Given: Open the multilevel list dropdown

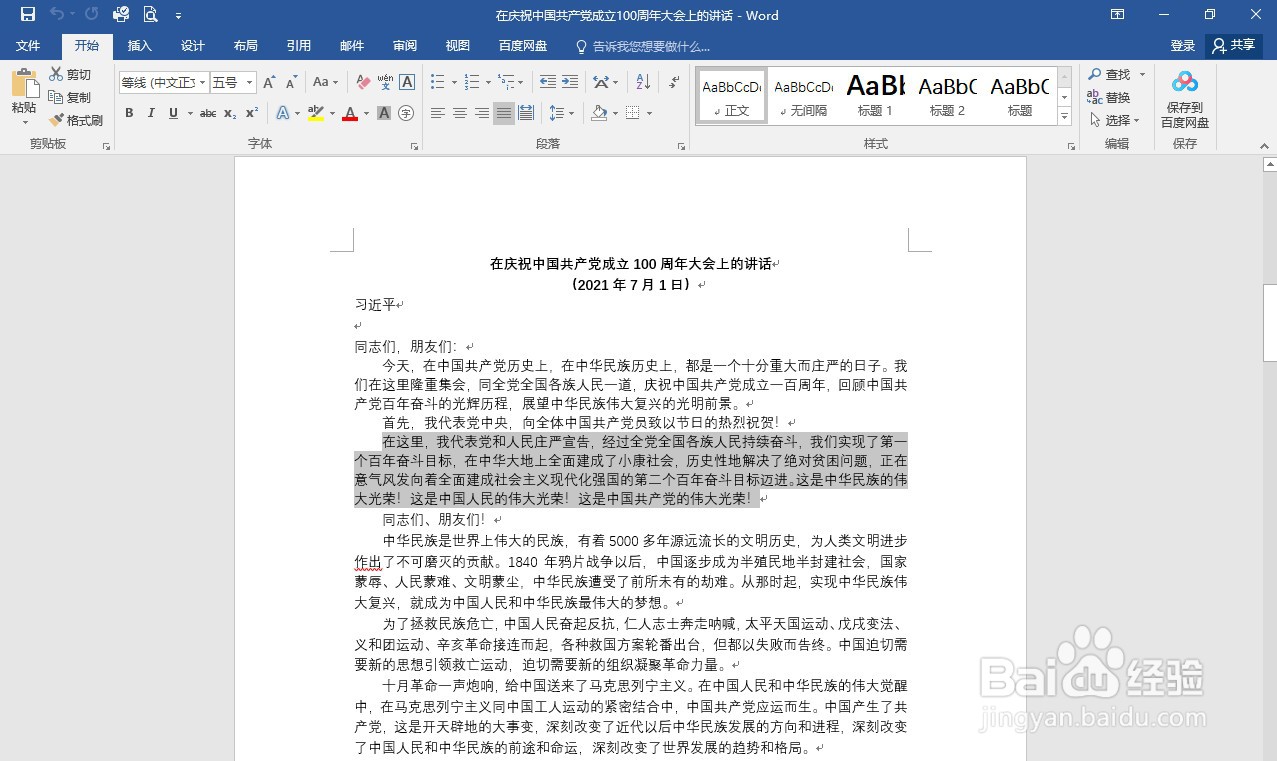Looking at the screenshot, I should [521, 82].
